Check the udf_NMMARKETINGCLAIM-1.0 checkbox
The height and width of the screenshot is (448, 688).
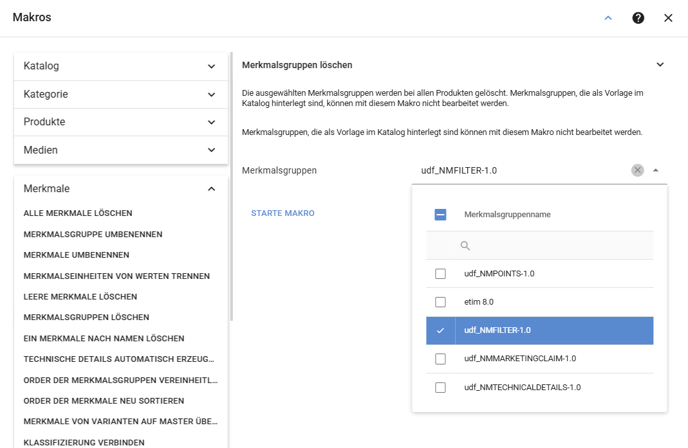pyautogui.click(x=440, y=359)
